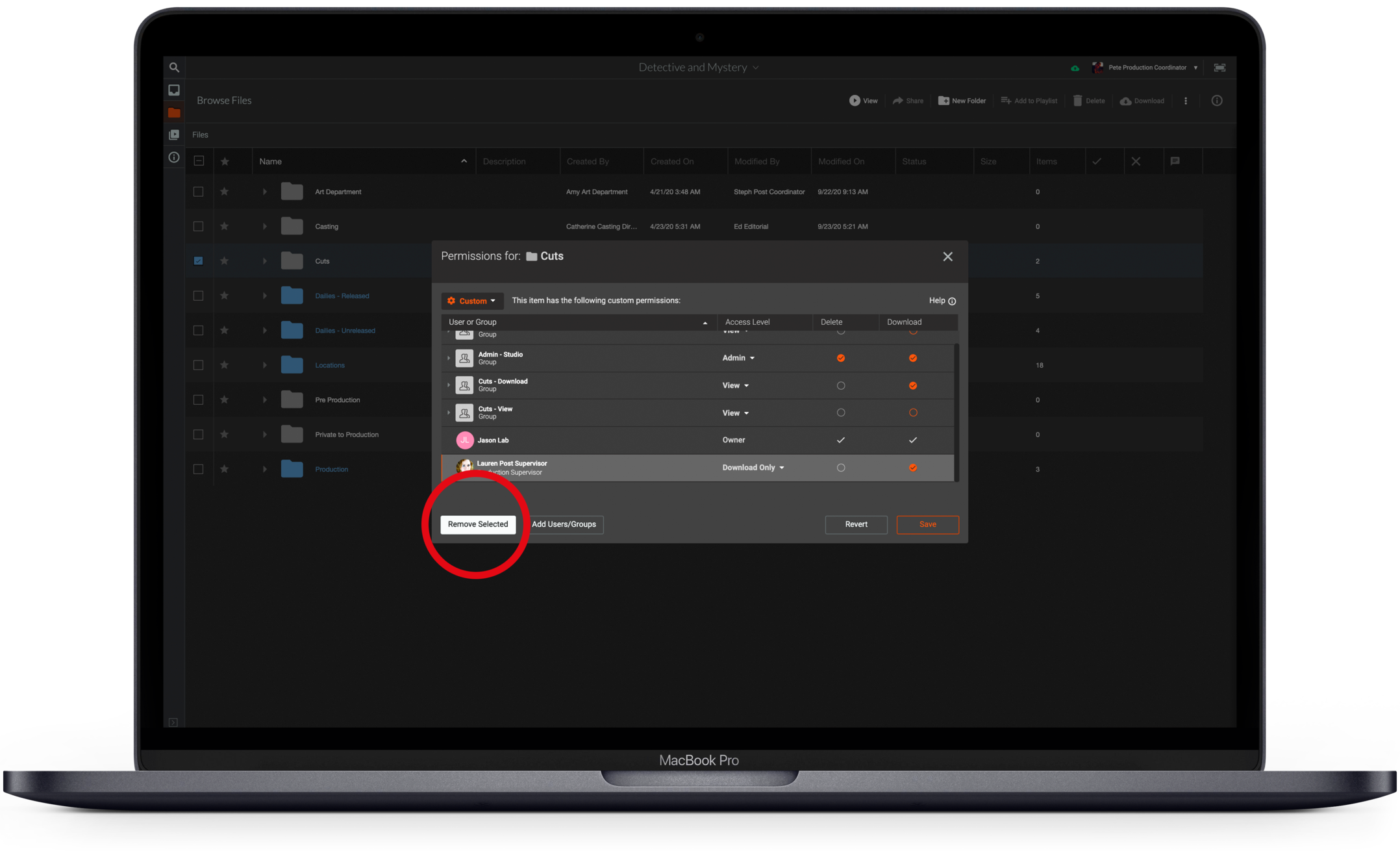The height and width of the screenshot is (851, 1400).
Task: Open Download Only access level dropdown
Action: 754,468
